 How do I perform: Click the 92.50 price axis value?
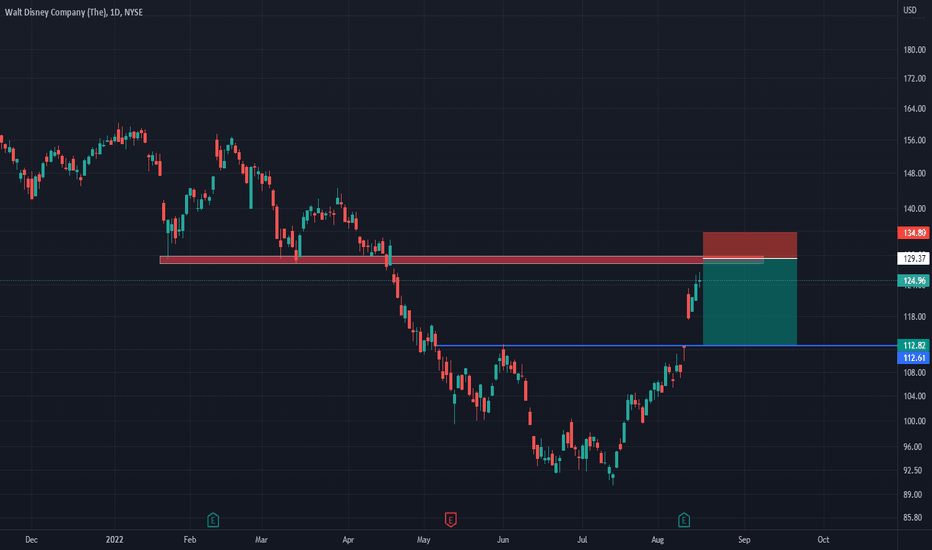[x=912, y=470]
